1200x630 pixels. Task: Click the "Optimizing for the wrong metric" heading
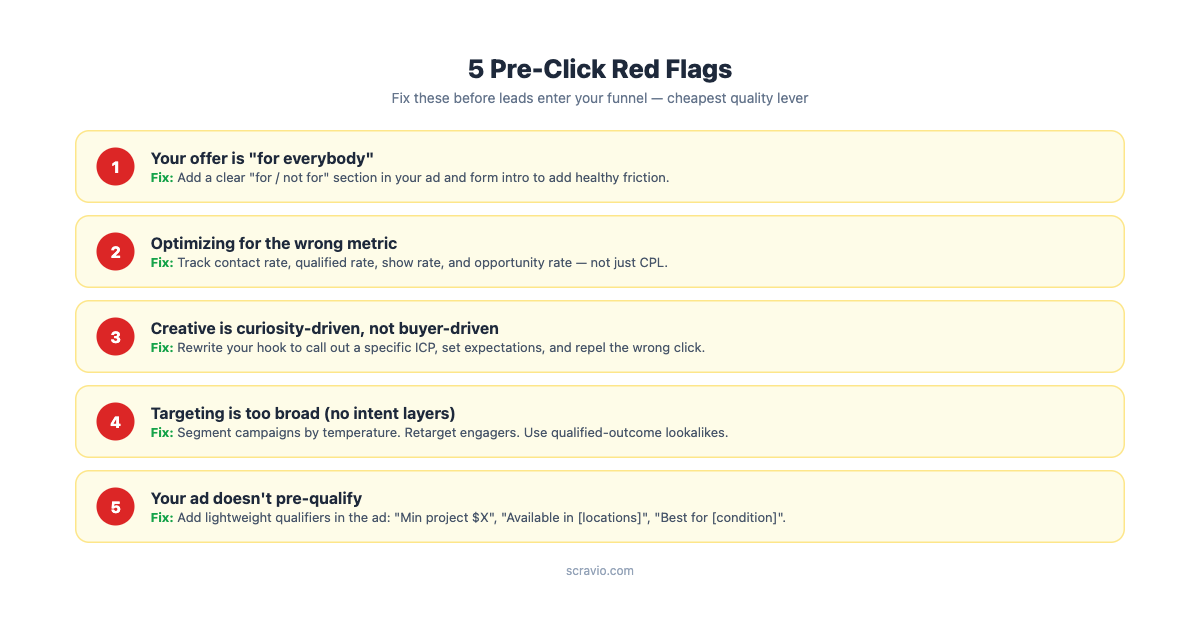(x=273, y=243)
